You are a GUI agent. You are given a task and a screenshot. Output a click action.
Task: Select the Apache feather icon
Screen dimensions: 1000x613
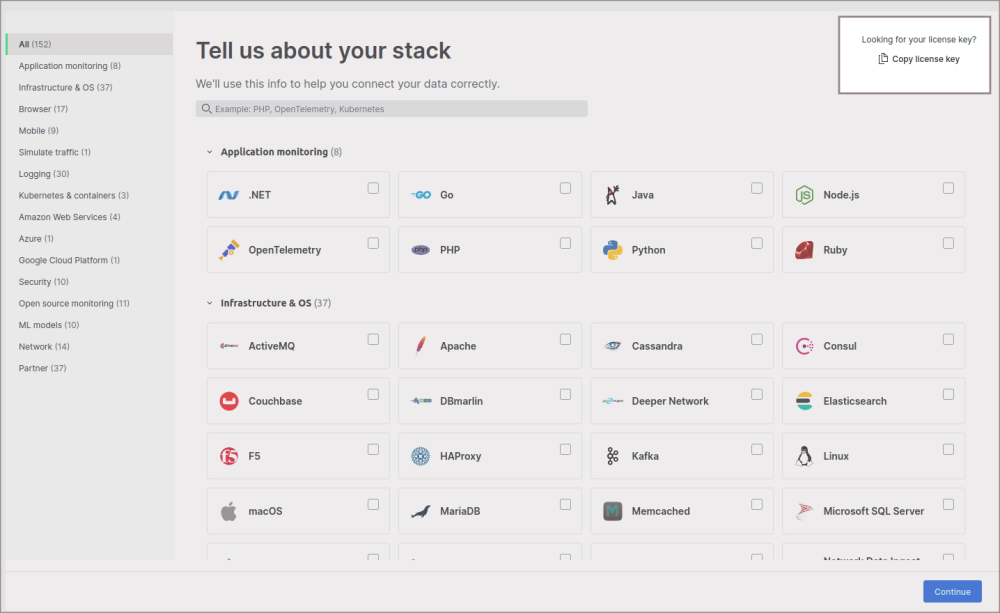click(421, 345)
